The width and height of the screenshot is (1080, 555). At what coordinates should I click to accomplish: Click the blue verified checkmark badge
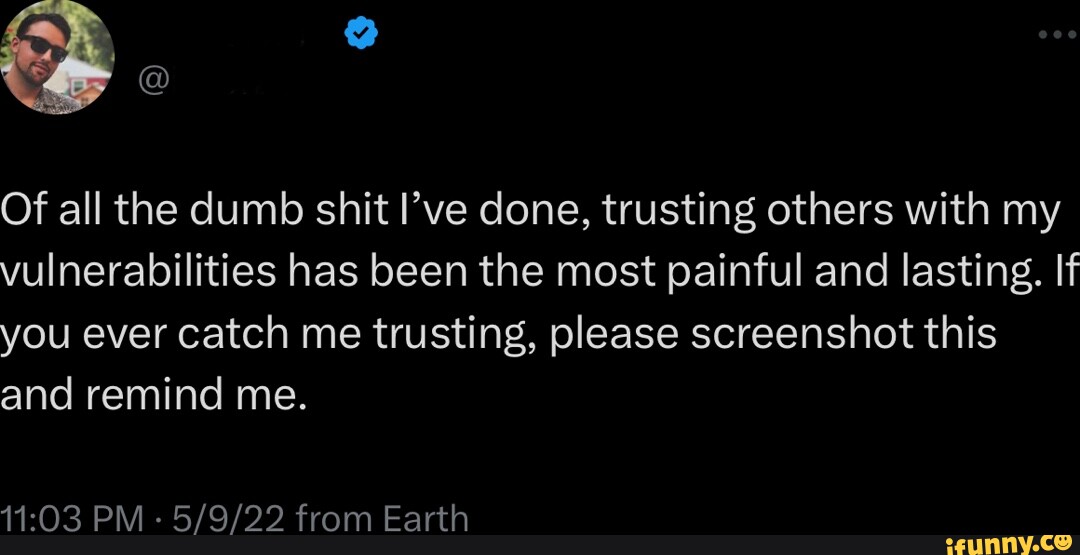[360, 35]
